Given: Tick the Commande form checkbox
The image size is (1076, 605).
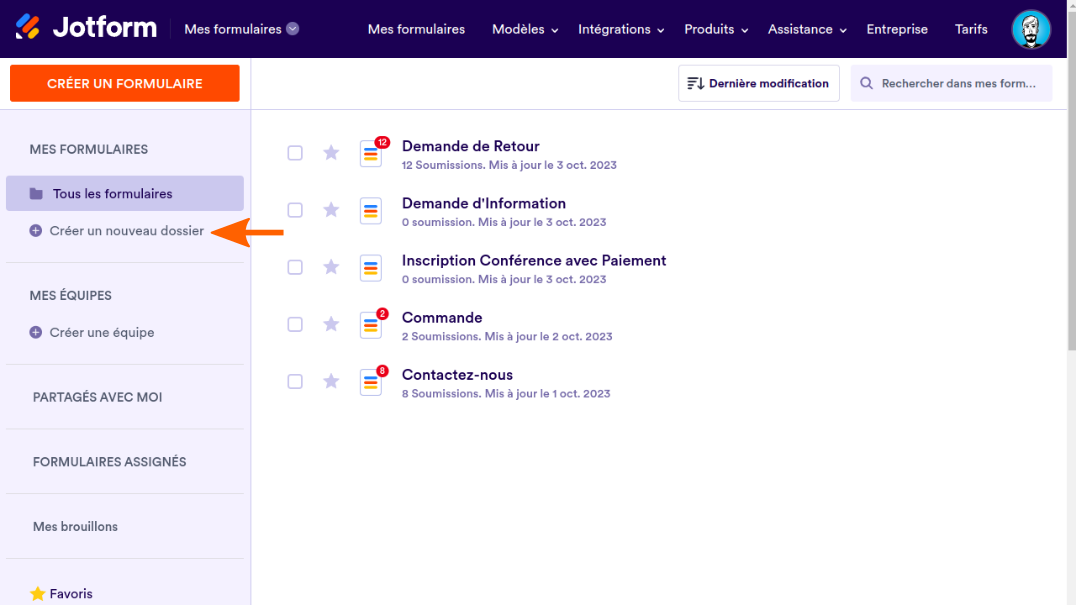Looking at the screenshot, I should (295, 324).
